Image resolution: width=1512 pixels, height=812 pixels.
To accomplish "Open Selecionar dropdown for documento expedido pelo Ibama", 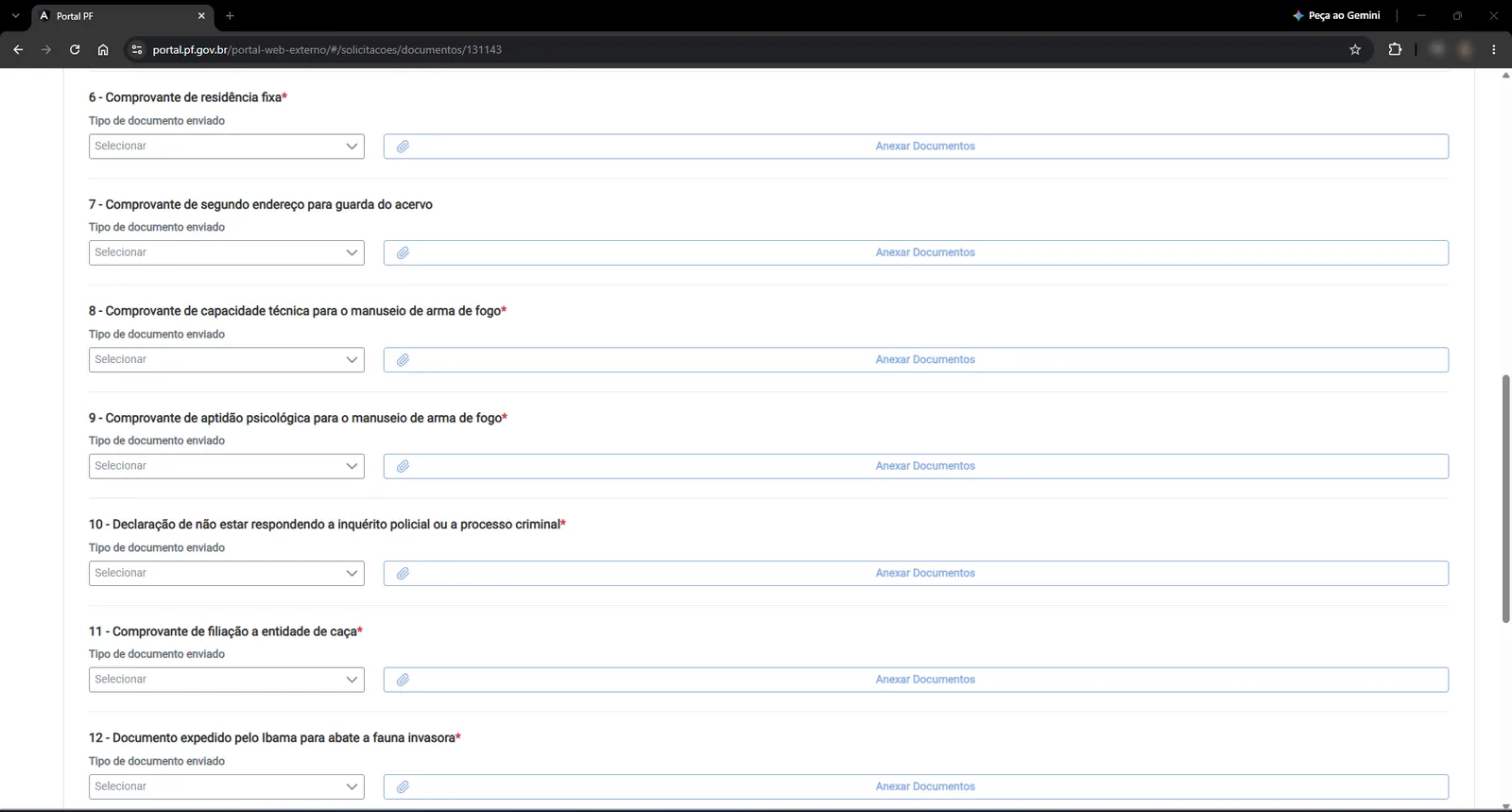I will pos(227,786).
